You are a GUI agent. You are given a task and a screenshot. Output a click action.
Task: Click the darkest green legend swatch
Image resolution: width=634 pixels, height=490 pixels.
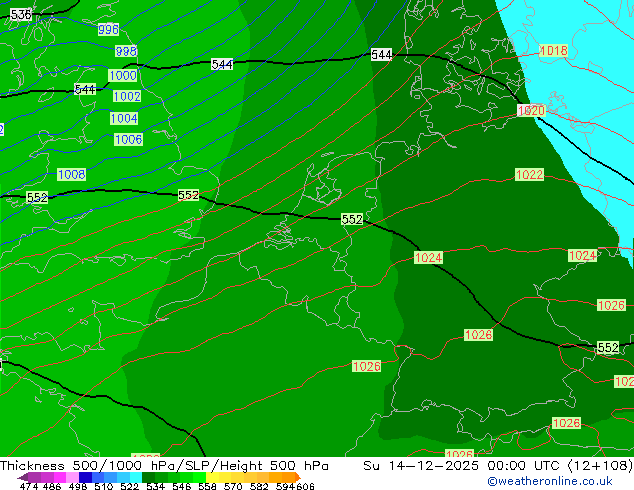click(148, 477)
